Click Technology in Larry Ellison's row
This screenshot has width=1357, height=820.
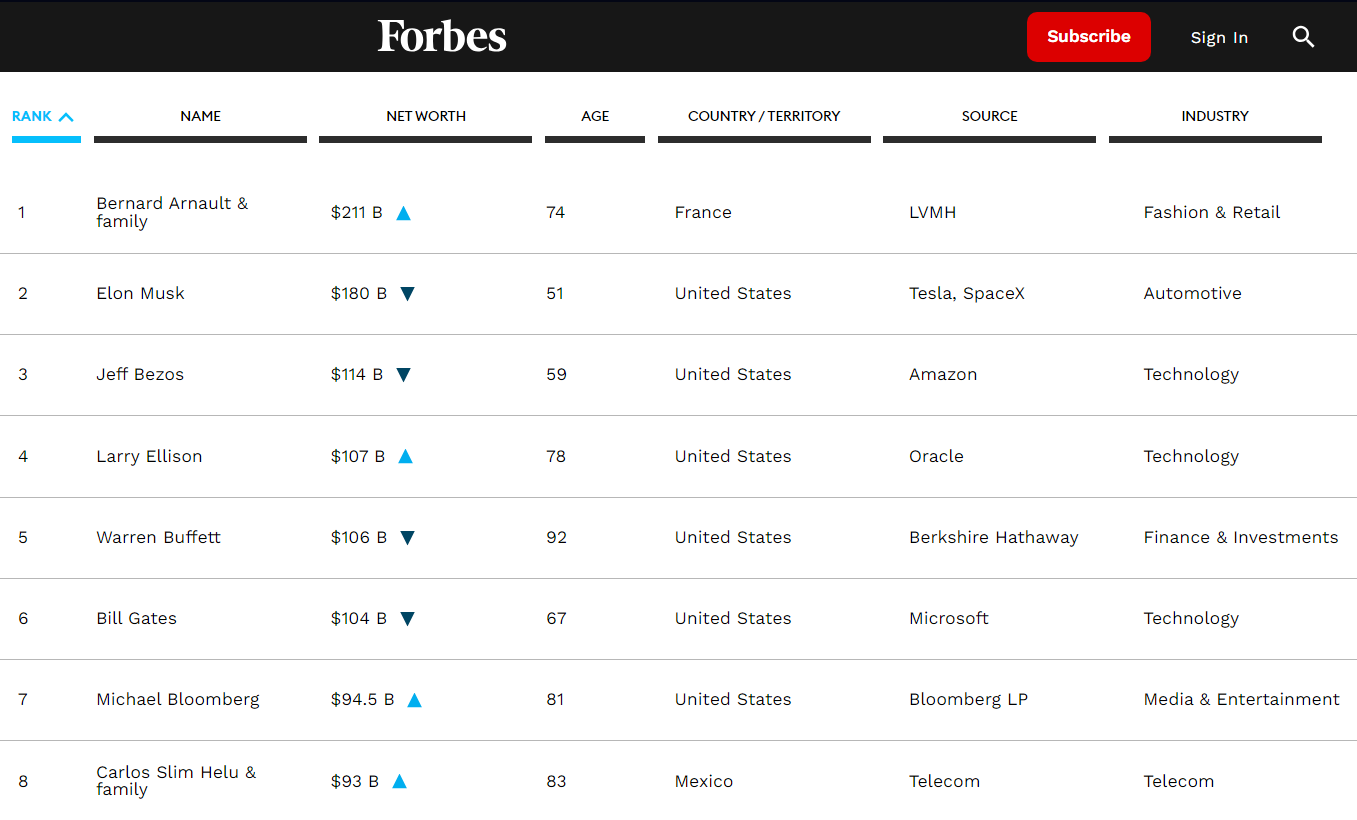click(x=1191, y=456)
